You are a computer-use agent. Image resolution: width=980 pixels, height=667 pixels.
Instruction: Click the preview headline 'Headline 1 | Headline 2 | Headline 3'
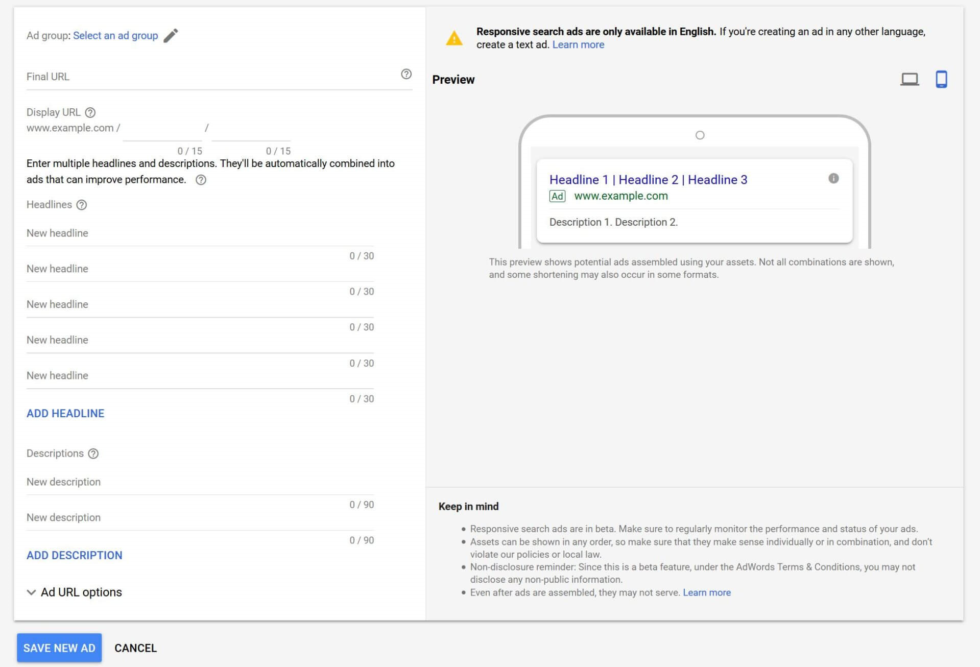pos(648,180)
